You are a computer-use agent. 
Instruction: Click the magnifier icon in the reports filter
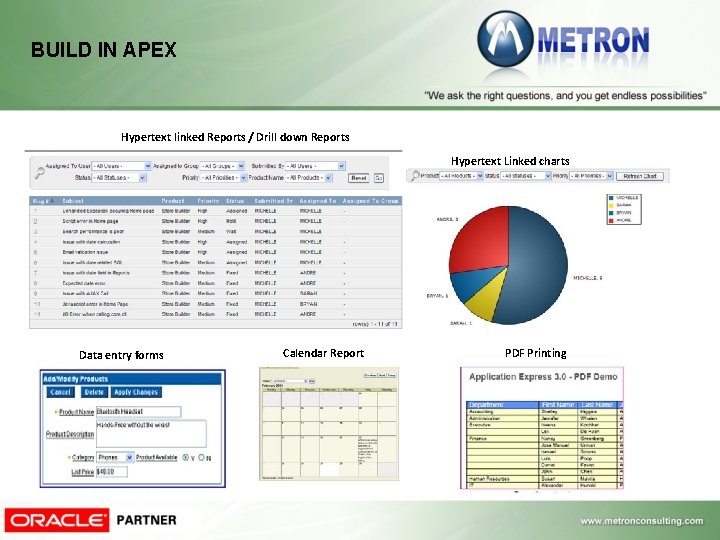pyautogui.click(x=40, y=173)
